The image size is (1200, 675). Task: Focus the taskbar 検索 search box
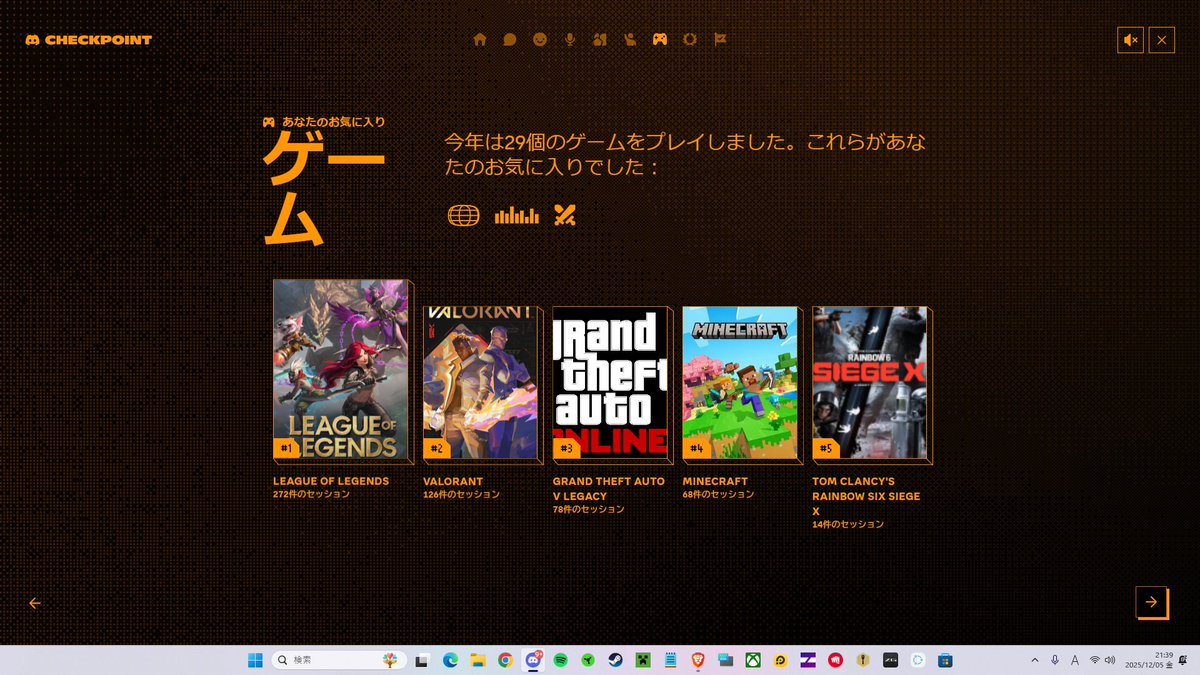pos(339,660)
